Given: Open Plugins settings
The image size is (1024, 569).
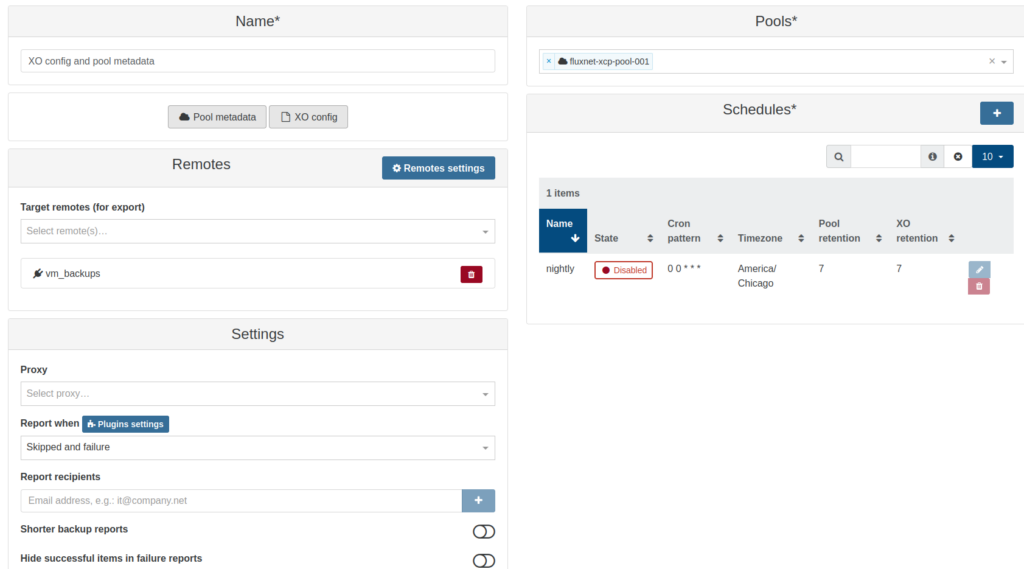Looking at the screenshot, I should [125, 424].
